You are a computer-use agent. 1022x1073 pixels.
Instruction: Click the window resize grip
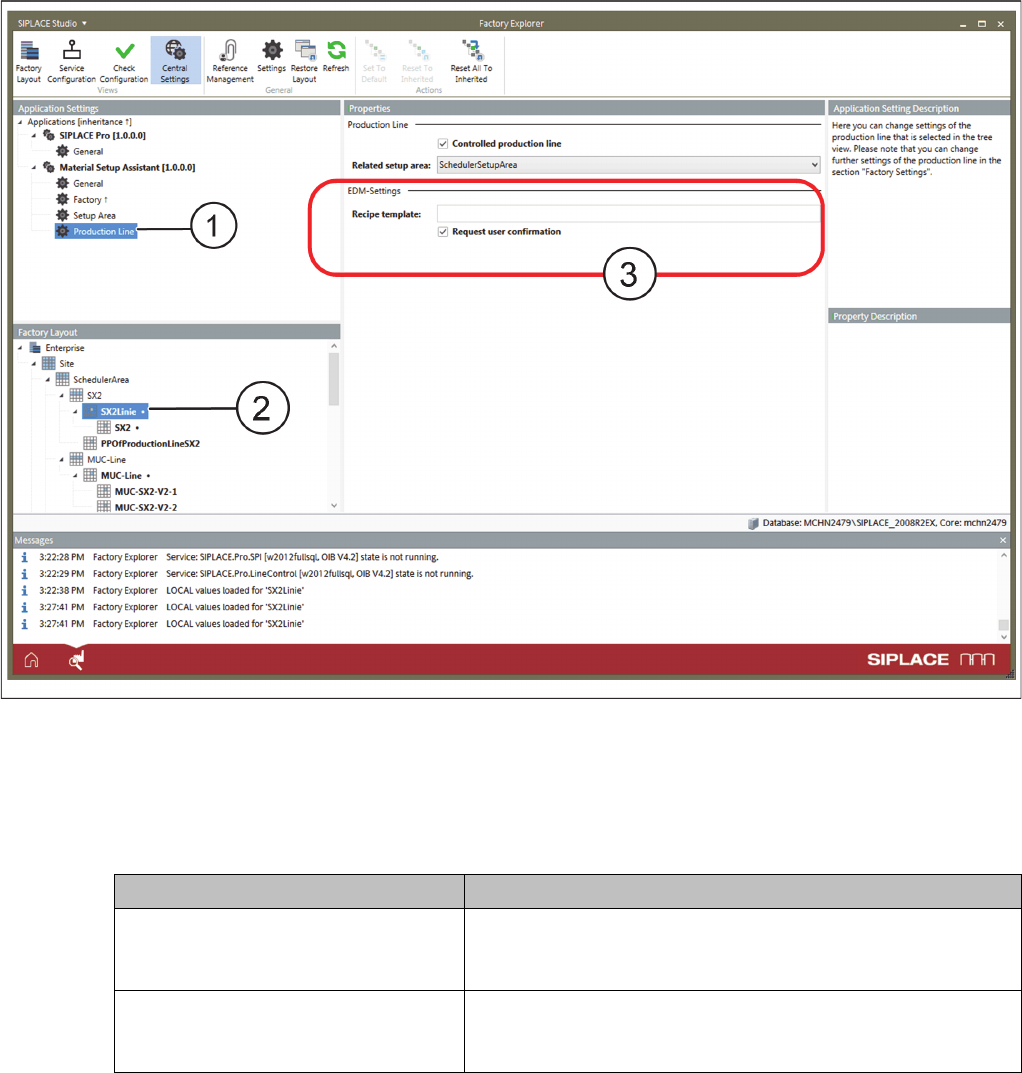tap(1010, 674)
